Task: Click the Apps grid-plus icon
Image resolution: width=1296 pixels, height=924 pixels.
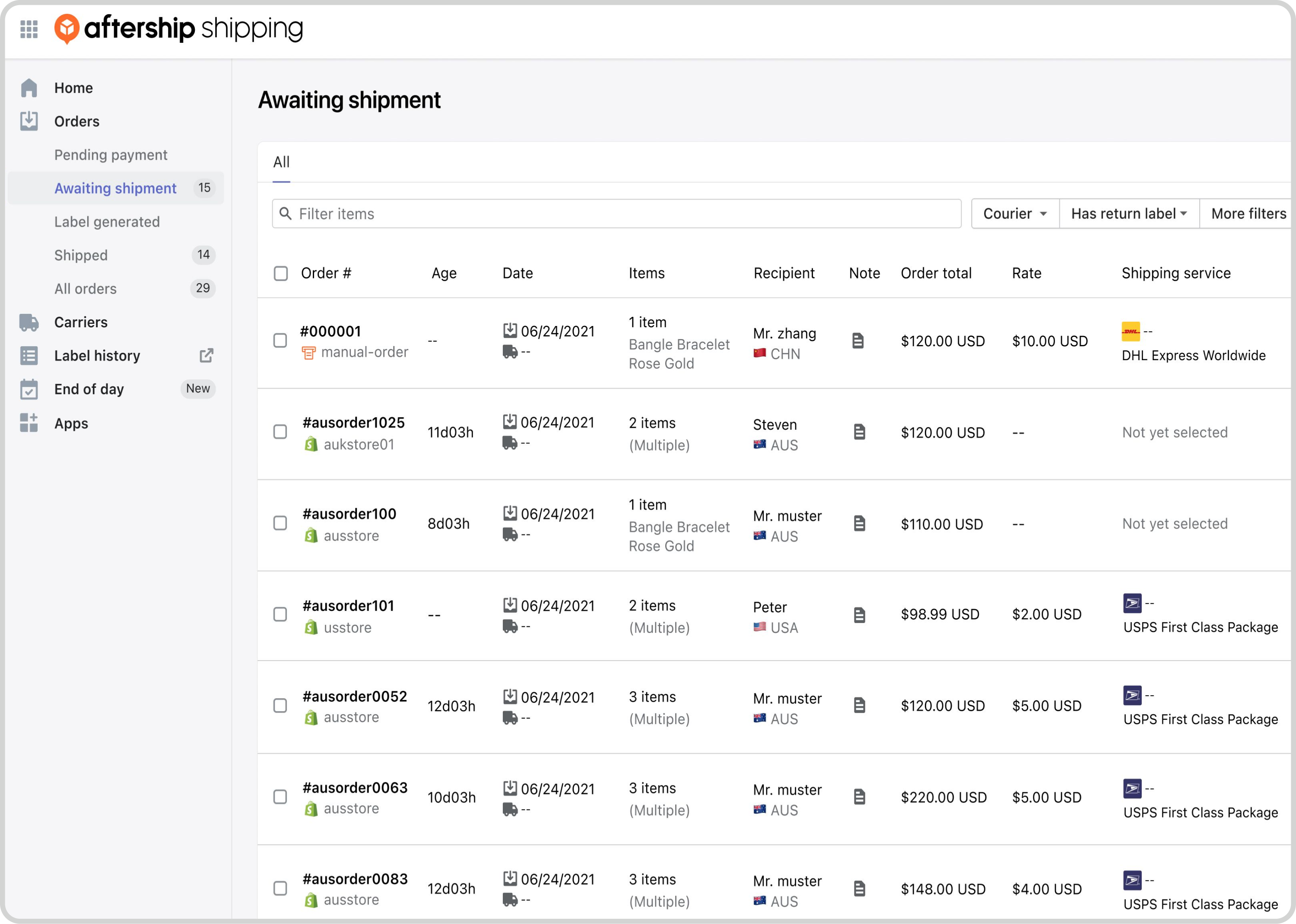Action: tap(29, 423)
